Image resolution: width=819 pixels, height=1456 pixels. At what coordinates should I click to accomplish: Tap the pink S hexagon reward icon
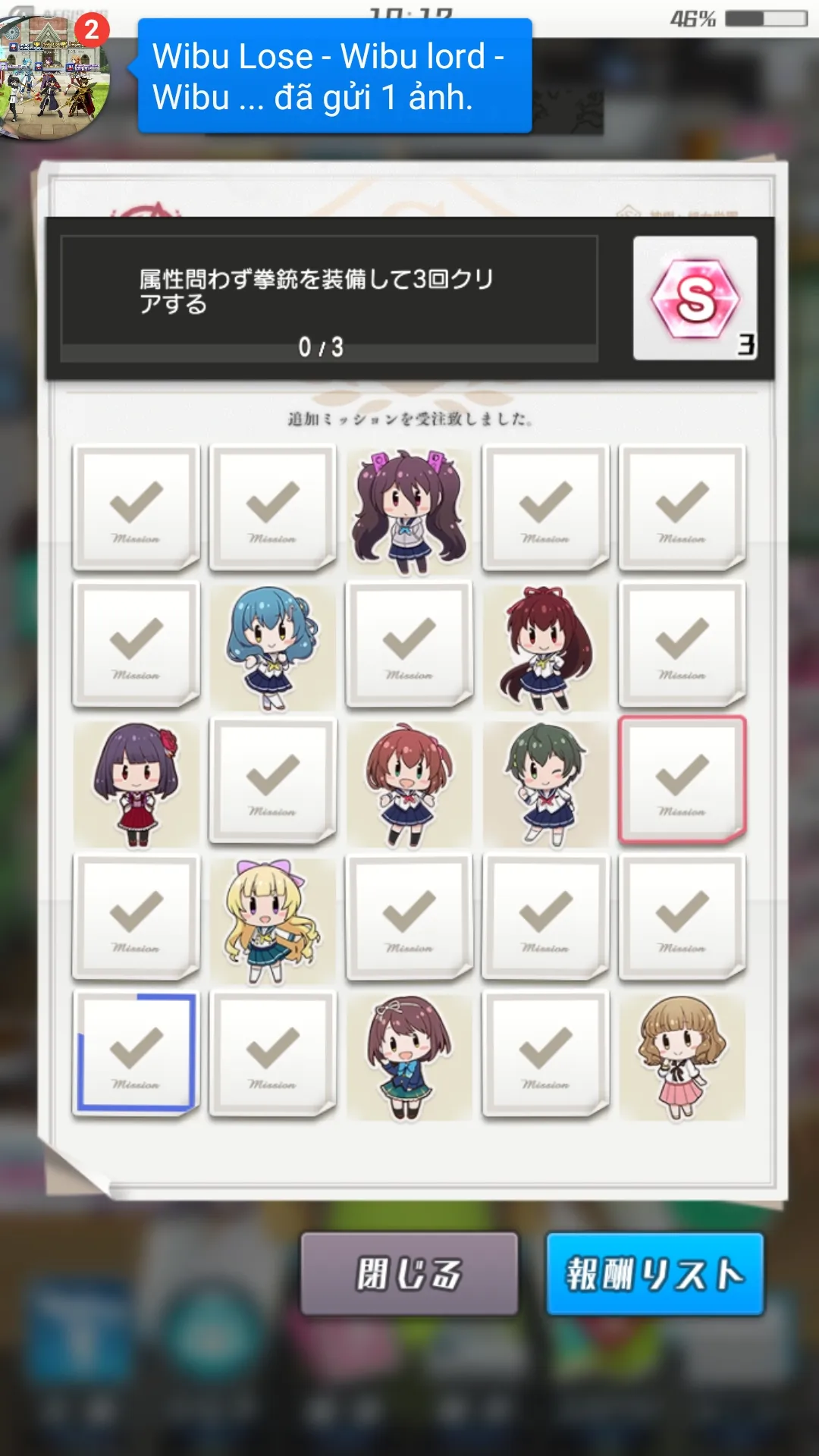coord(695,298)
